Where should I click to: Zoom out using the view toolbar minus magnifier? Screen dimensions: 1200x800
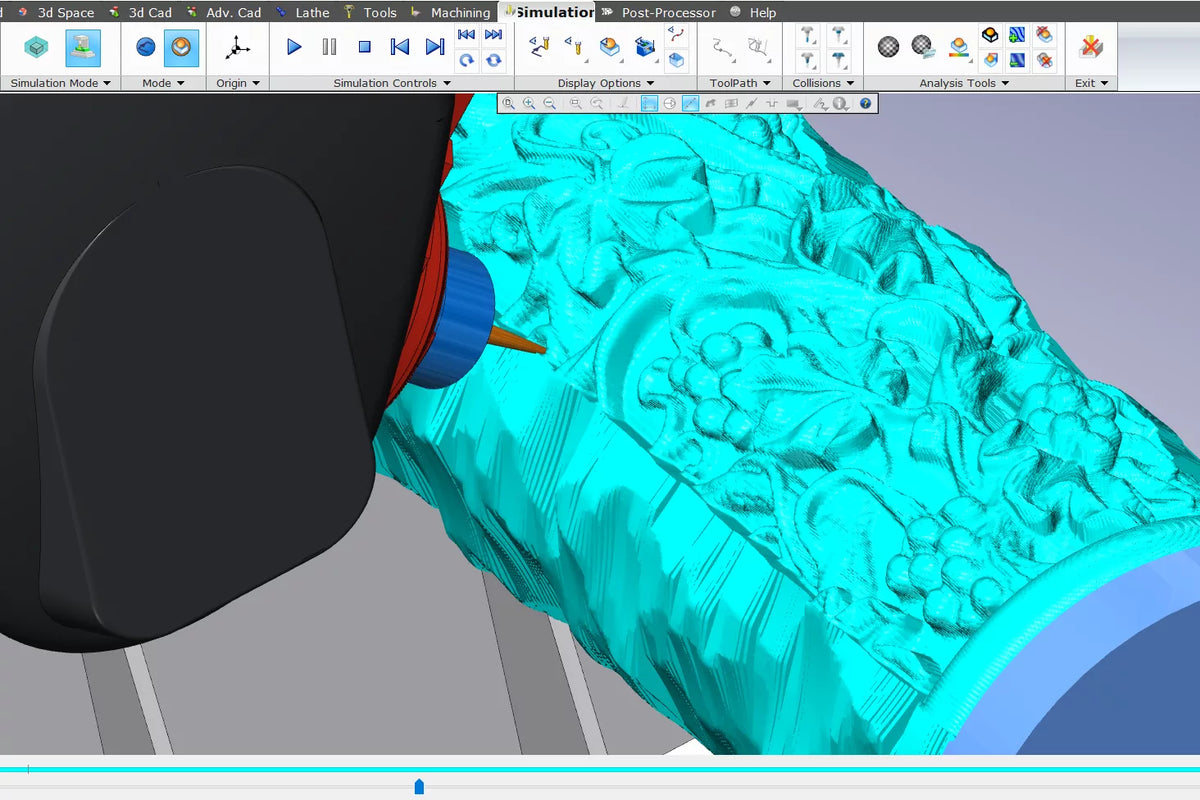point(549,103)
